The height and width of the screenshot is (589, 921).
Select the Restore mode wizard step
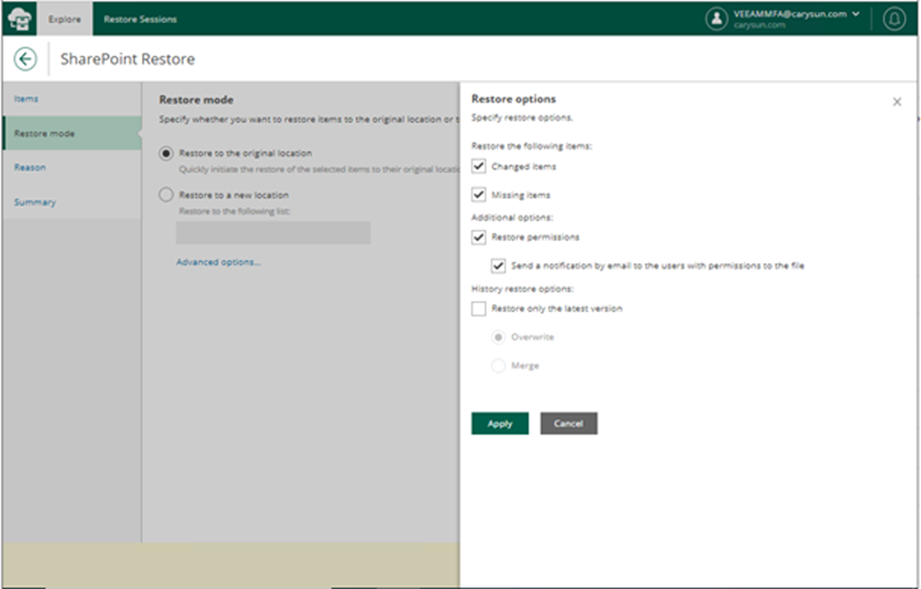coord(72,133)
